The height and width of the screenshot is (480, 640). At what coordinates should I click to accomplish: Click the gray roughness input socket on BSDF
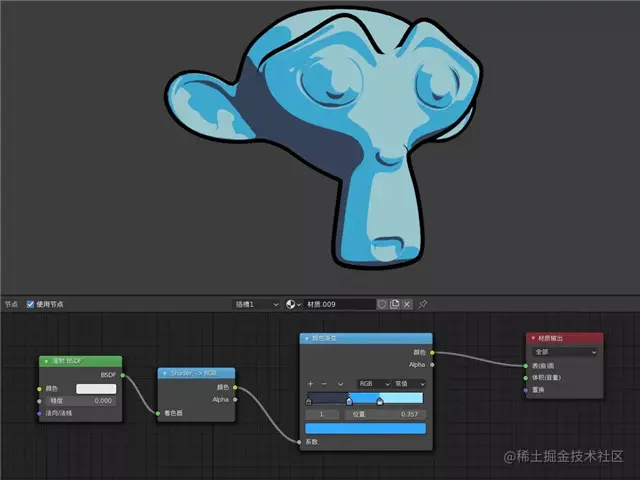coord(39,401)
